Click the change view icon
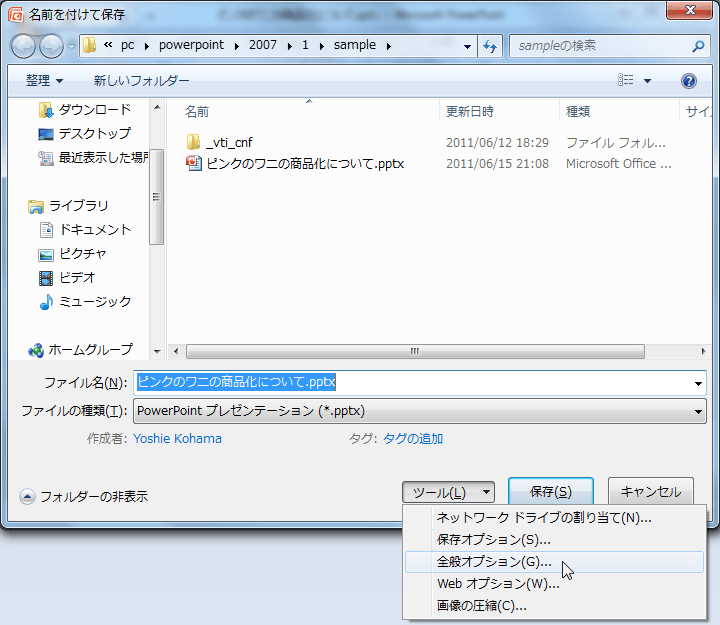This screenshot has width=720, height=625. 625,80
